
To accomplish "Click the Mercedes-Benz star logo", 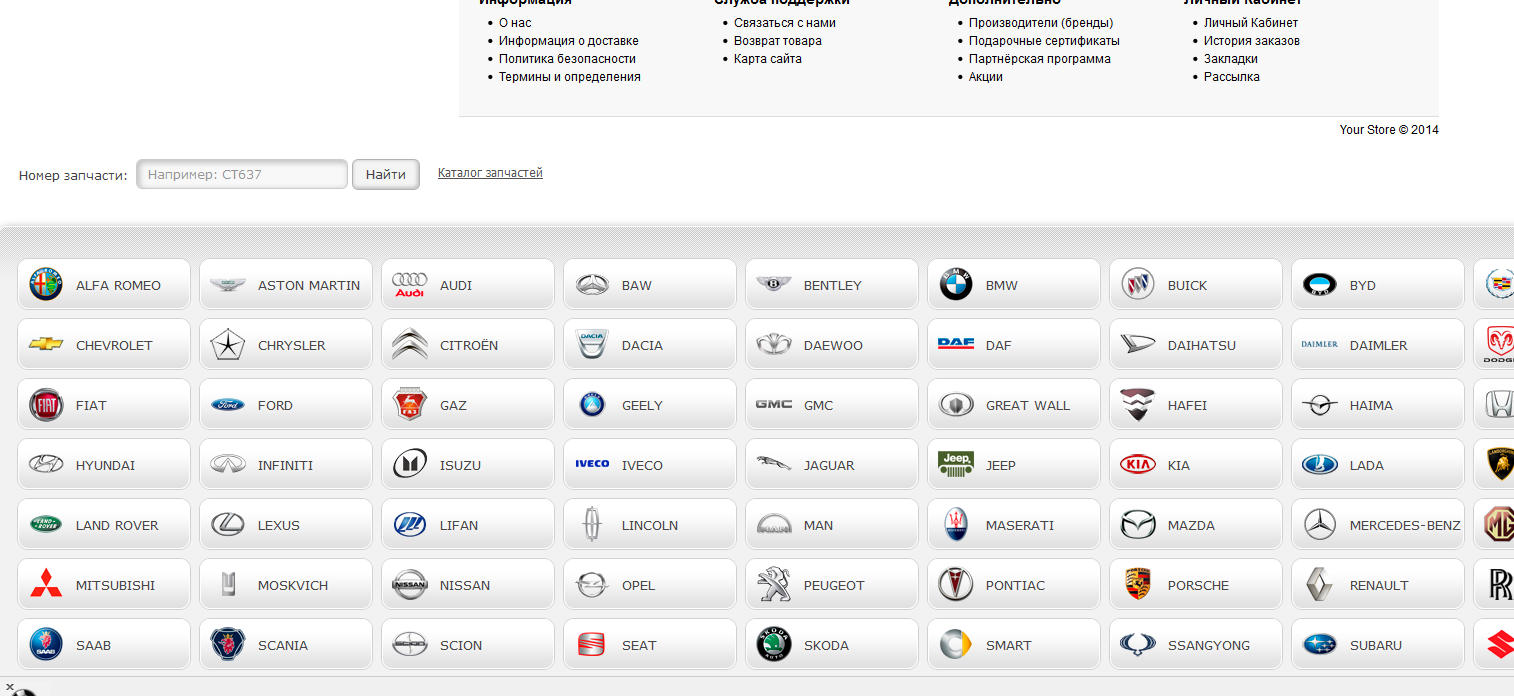I will pyautogui.click(x=1320, y=525).
